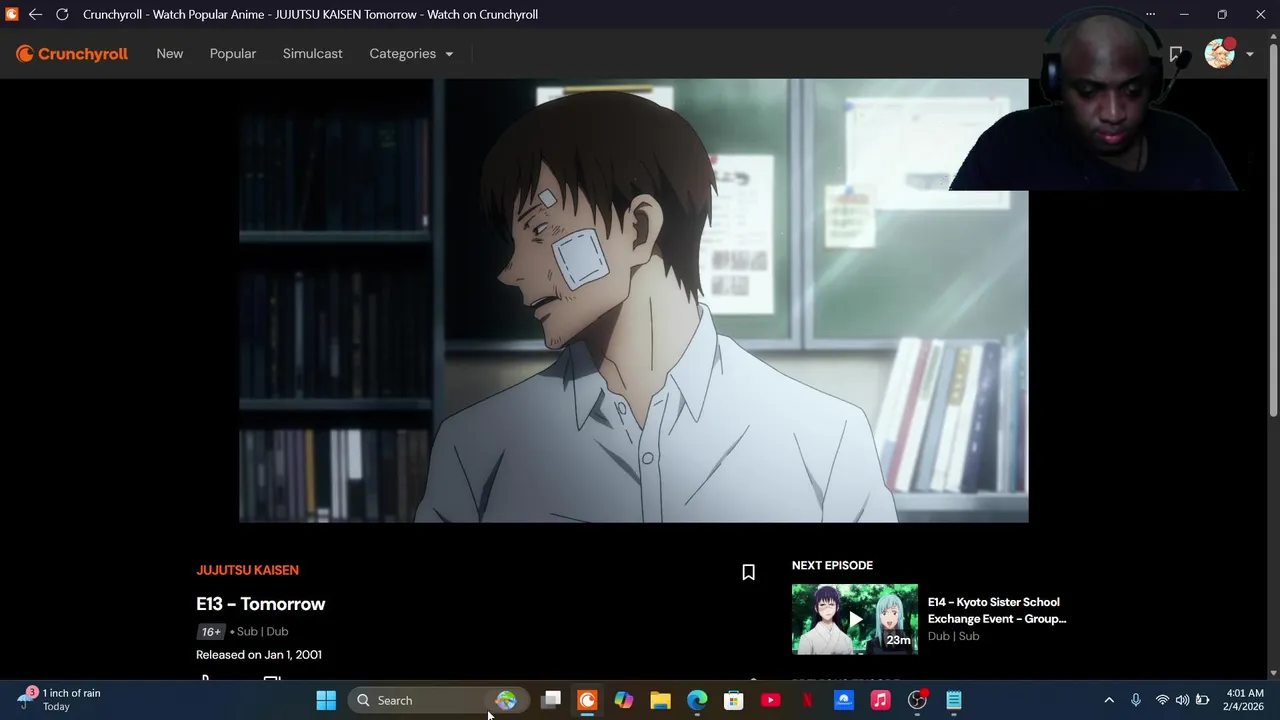The height and width of the screenshot is (720, 1280).
Task: Open OBS Studio from the taskbar
Action: [917, 700]
